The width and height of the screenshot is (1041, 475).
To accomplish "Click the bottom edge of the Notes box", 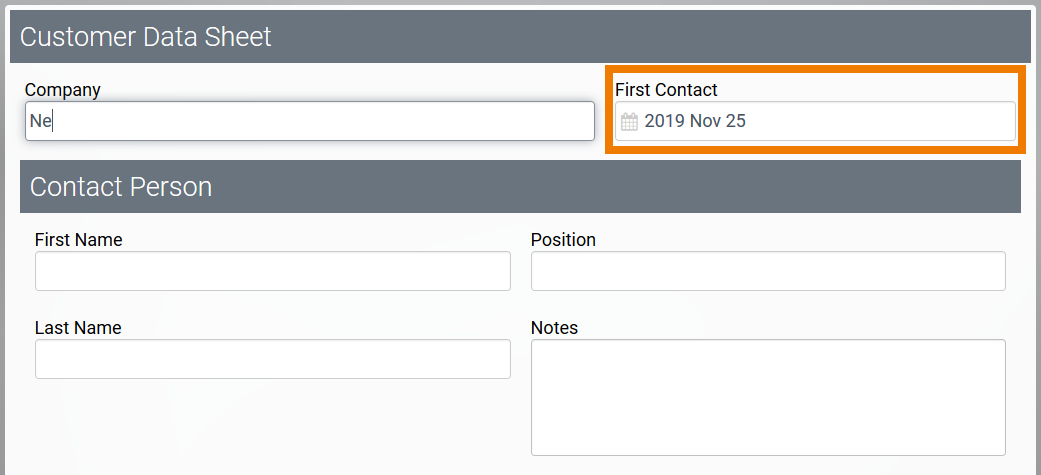I will pyautogui.click(x=767, y=455).
